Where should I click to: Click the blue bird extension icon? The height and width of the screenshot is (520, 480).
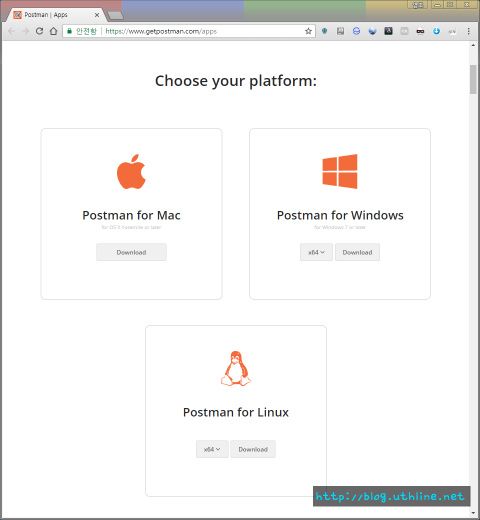tap(372, 31)
